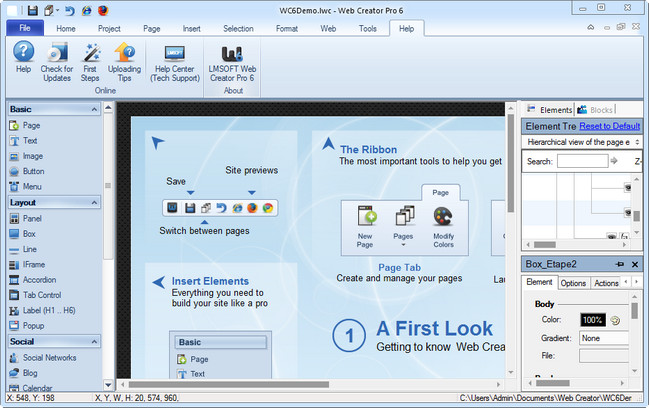Click the Body Color 100% swatch

593,319
